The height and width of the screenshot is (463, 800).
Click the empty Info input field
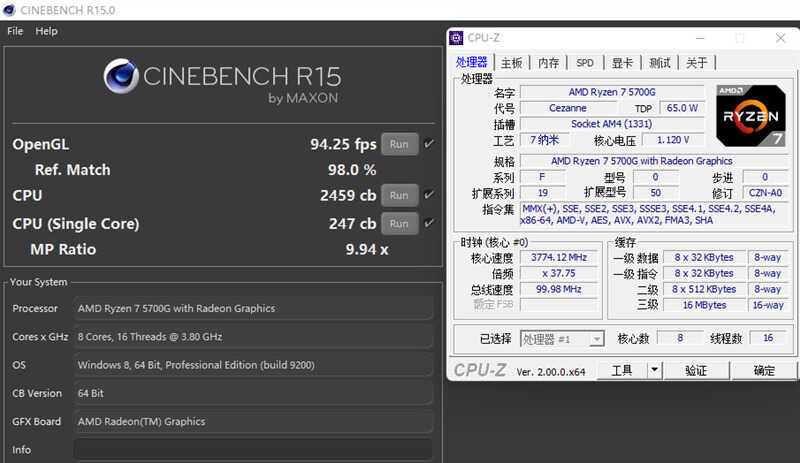click(x=253, y=450)
